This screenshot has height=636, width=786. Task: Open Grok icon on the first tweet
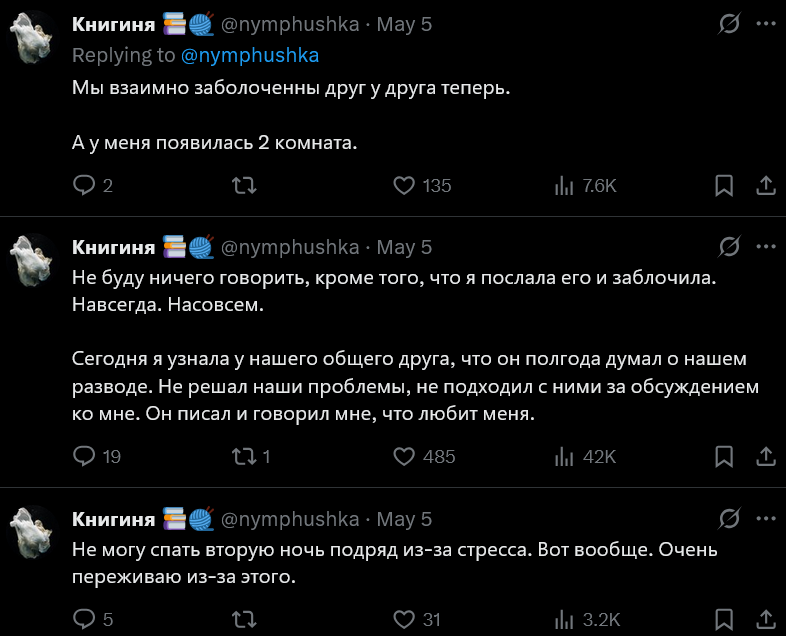coord(730,24)
